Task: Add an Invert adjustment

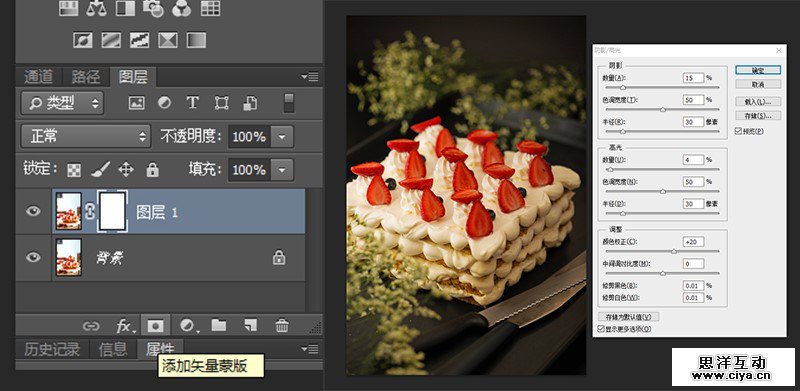Action: pos(83,40)
